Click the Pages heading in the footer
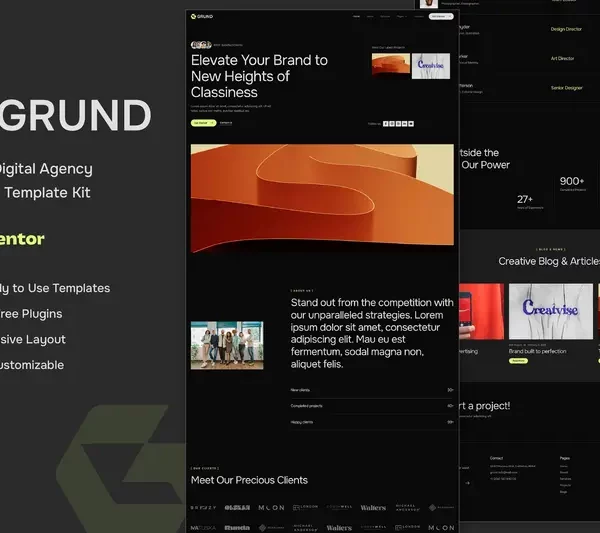This screenshot has width=600, height=533. point(564,458)
